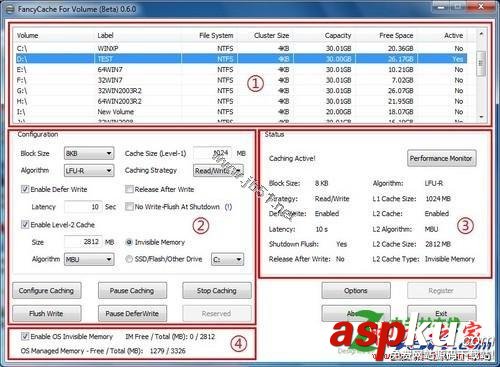Tick the Release After Write checkbox

(x=129, y=189)
